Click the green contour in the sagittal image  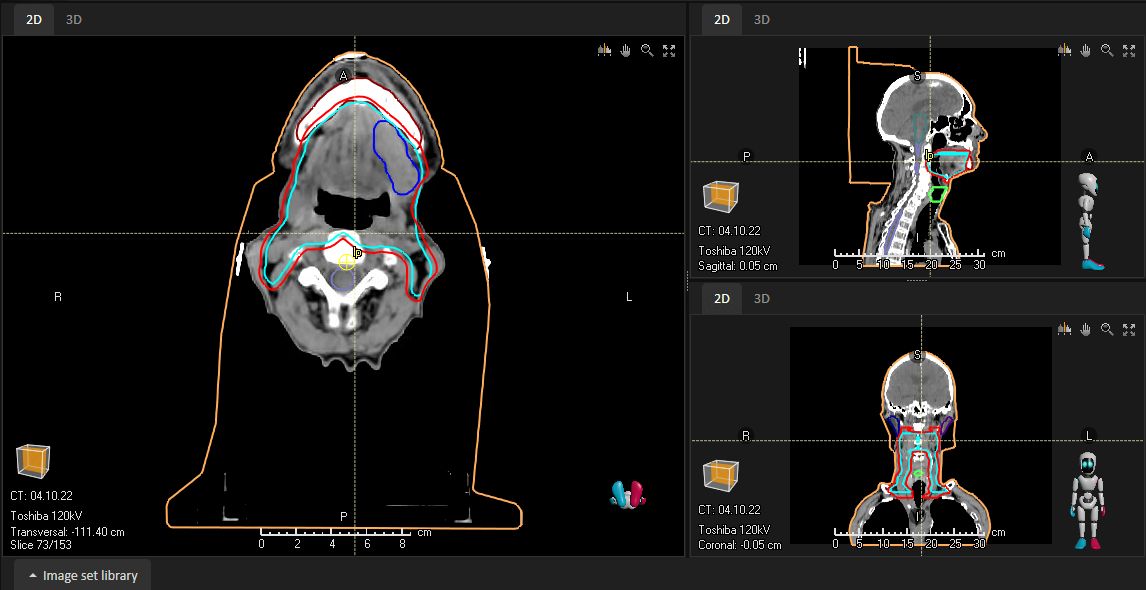point(938,194)
